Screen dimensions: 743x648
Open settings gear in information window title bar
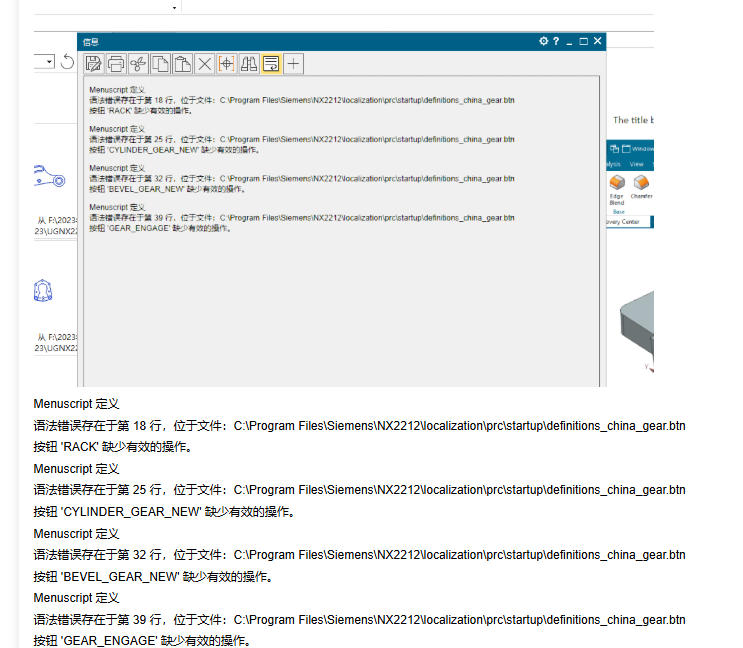click(544, 41)
